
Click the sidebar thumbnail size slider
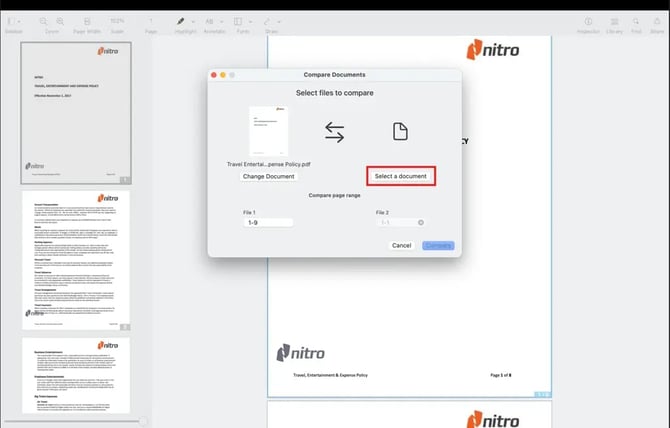click(76, 422)
